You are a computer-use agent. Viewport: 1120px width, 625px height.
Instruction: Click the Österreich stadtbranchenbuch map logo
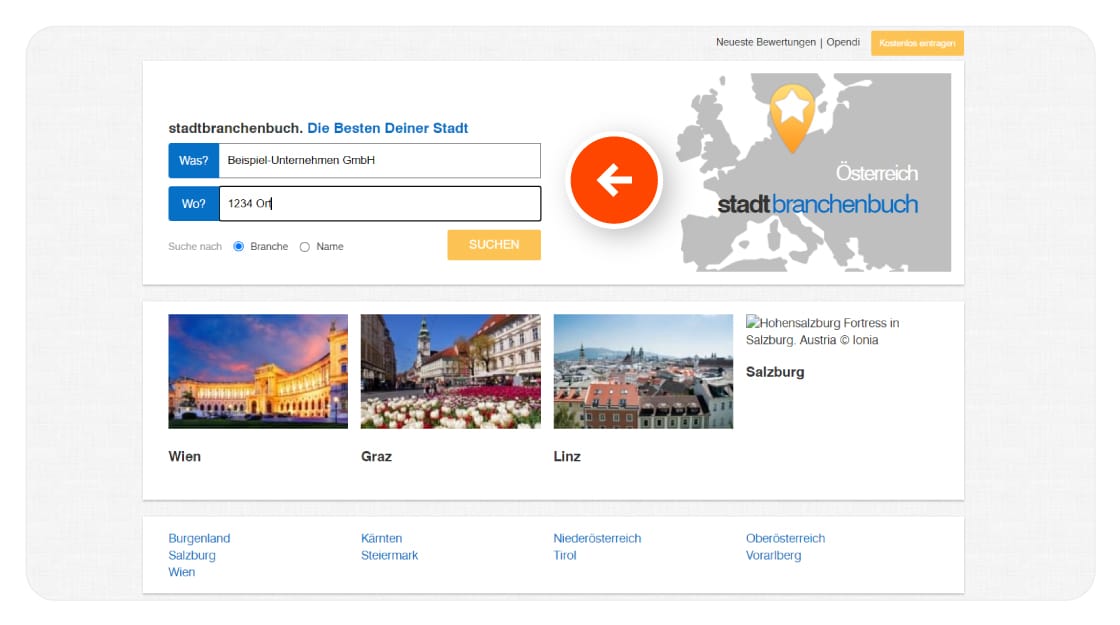[x=813, y=172]
